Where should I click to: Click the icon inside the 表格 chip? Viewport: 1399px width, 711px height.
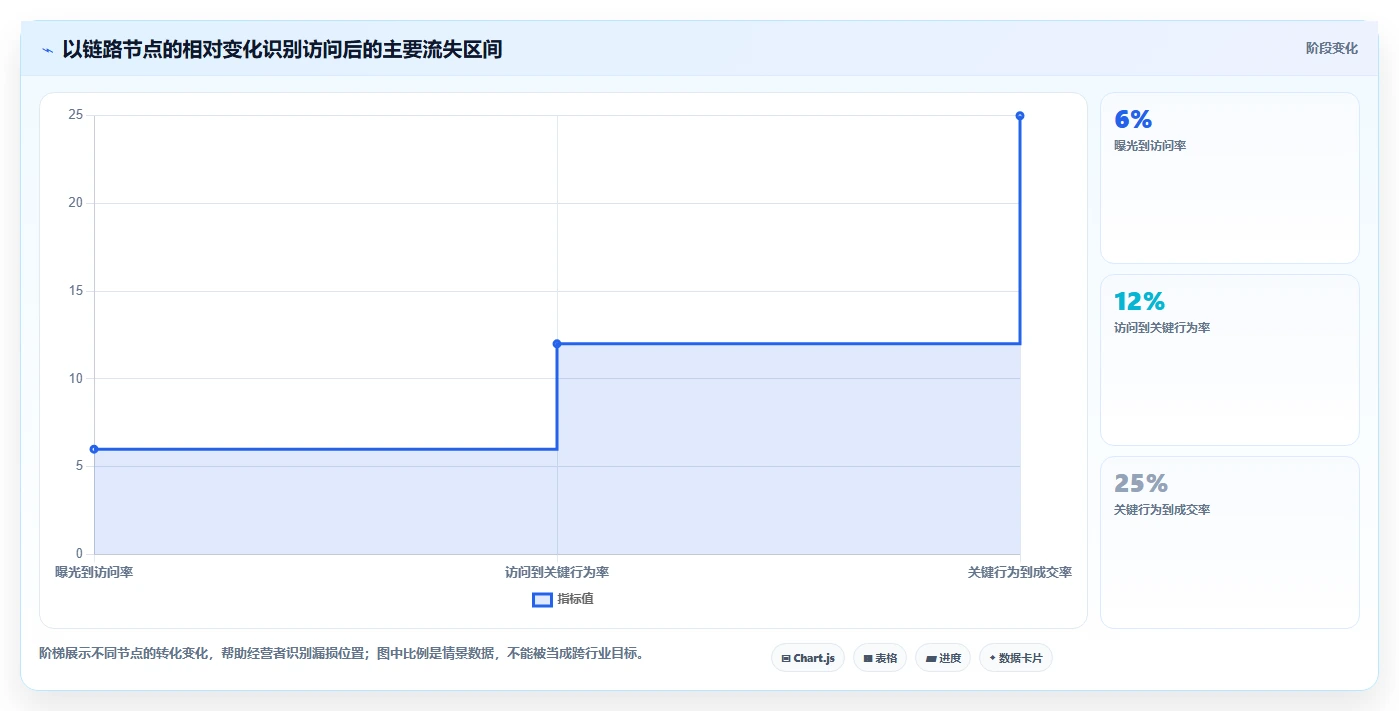coord(868,659)
